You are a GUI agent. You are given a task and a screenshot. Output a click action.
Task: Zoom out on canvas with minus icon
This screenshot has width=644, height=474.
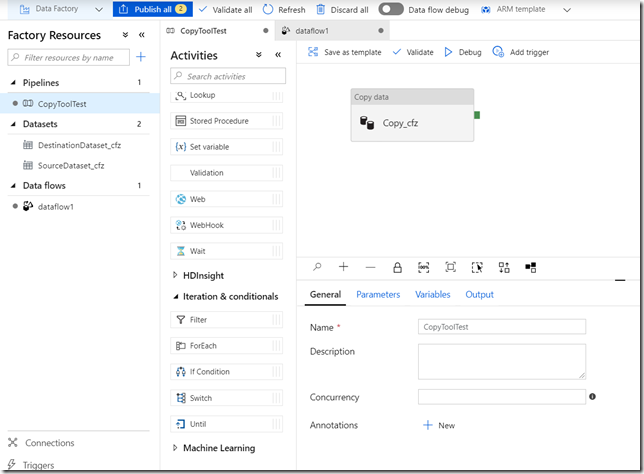click(x=370, y=267)
